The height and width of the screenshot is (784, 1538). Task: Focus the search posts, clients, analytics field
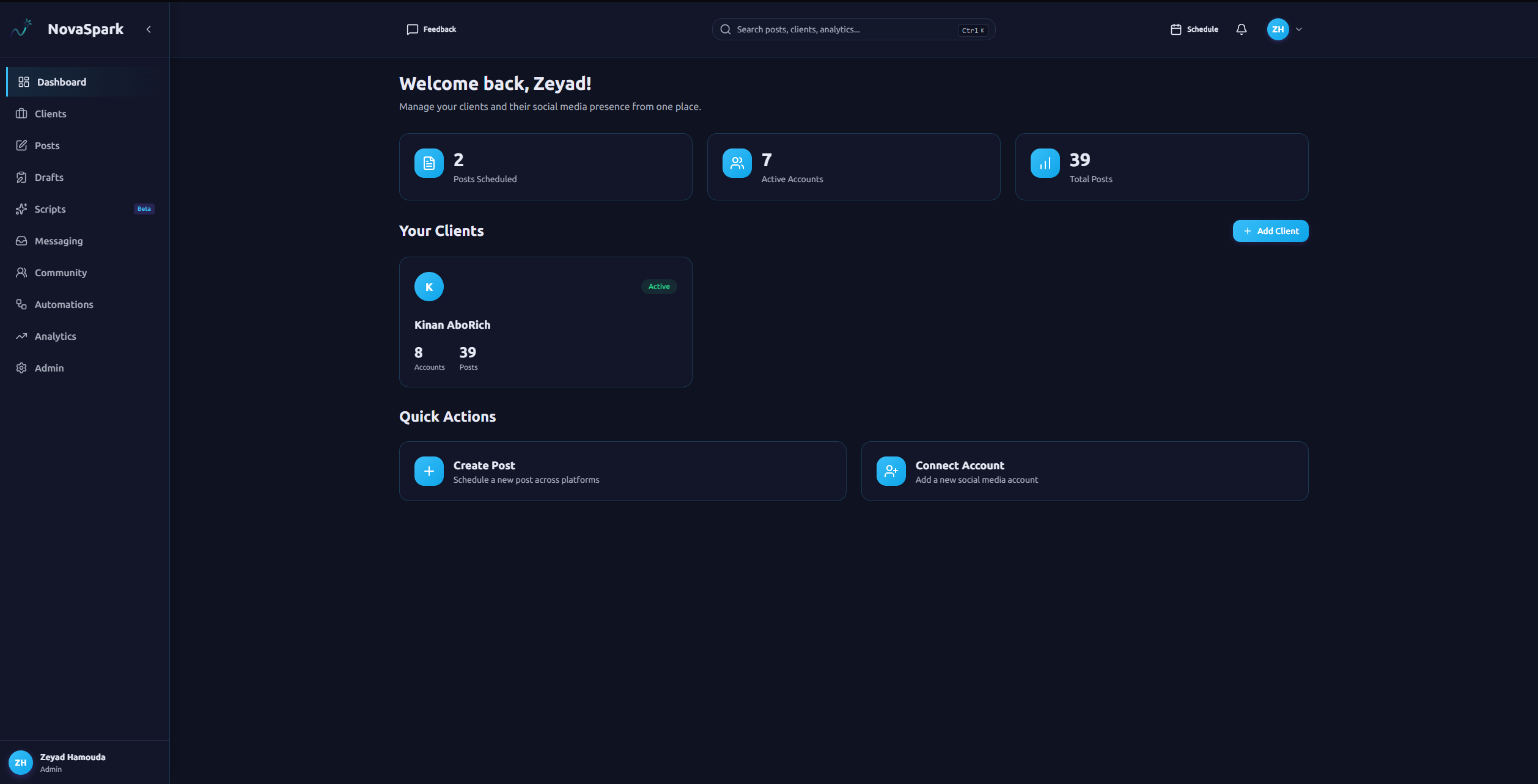[844, 29]
